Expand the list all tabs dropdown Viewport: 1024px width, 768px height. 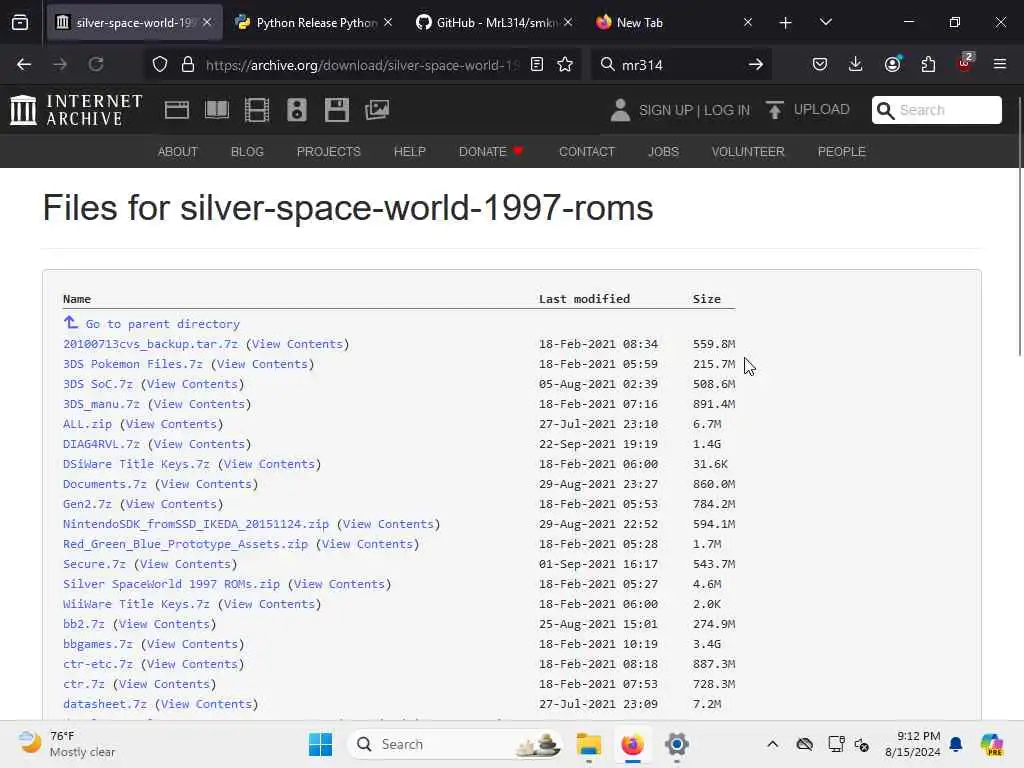click(826, 23)
